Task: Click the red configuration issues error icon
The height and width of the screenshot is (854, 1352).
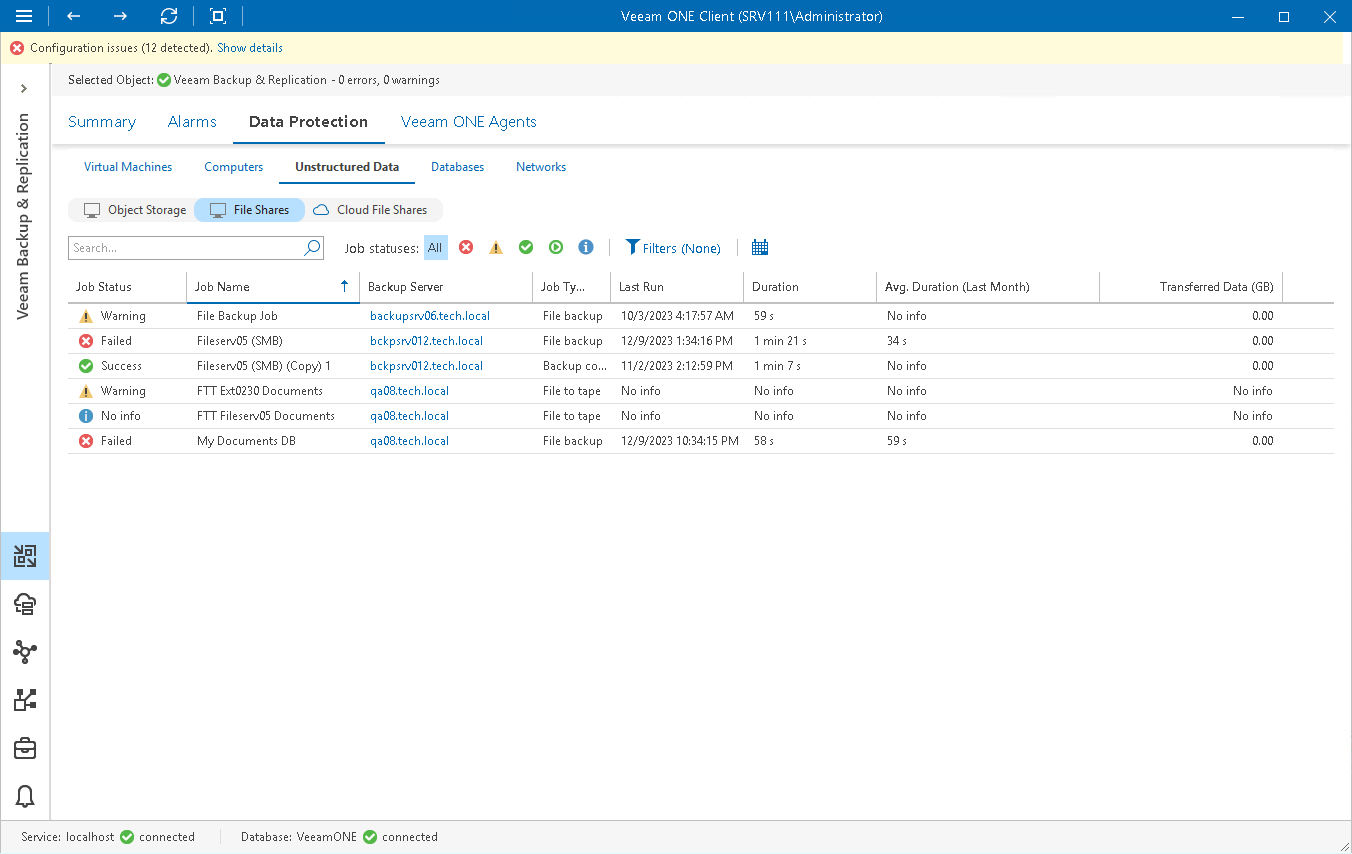Action: (17, 48)
